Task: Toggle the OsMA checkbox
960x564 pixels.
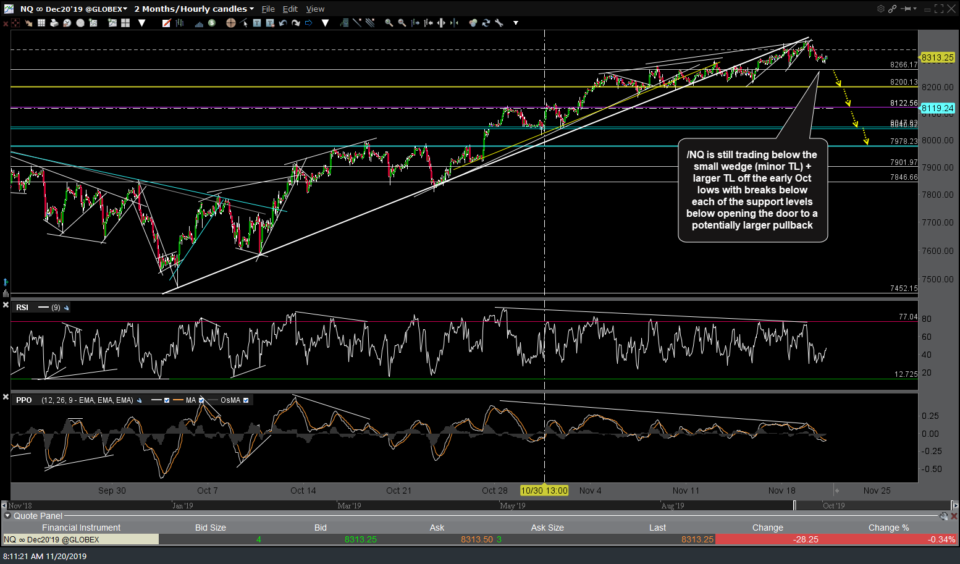Action: pyautogui.click(x=246, y=400)
